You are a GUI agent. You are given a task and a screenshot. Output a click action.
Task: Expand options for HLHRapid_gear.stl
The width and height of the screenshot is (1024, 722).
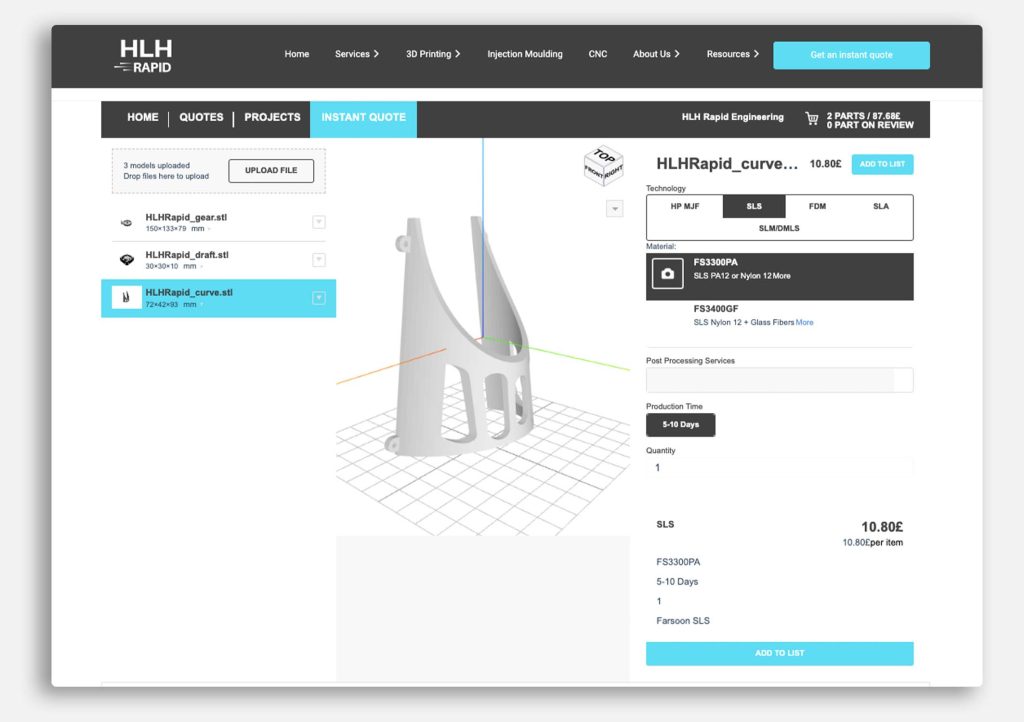[319, 222]
